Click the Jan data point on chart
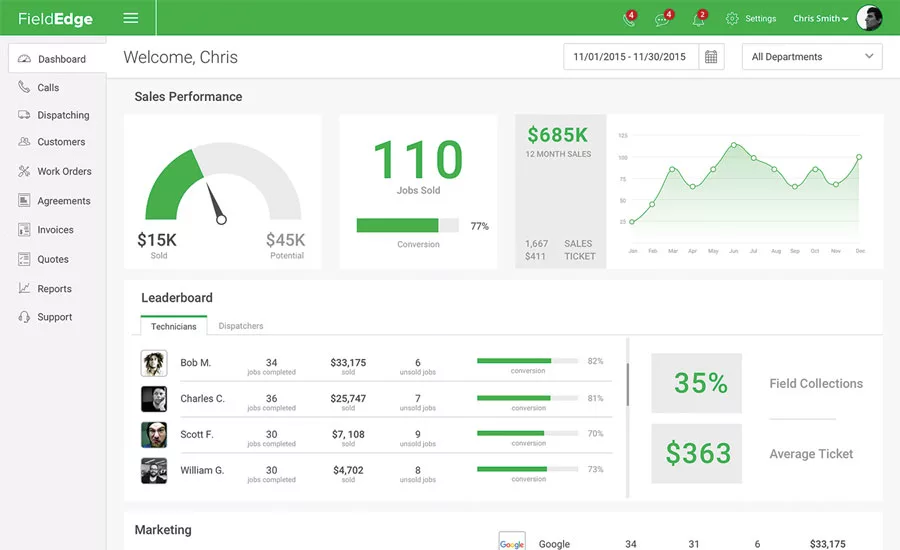Image resolution: width=900 pixels, height=550 pixels. click(x=632, y=222)
